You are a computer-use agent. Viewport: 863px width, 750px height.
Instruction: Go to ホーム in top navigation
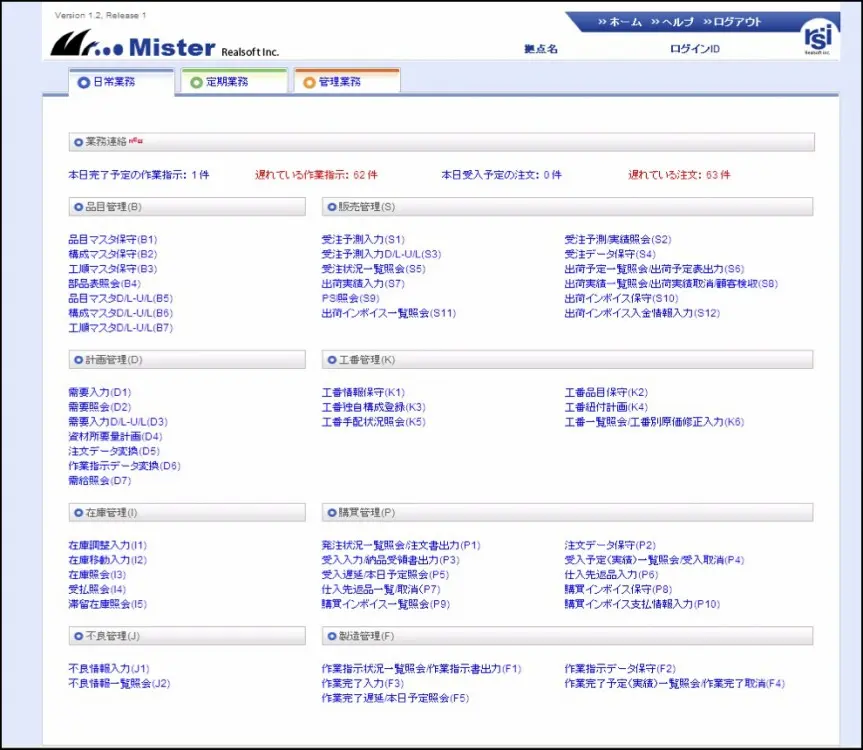click(620, 22)
